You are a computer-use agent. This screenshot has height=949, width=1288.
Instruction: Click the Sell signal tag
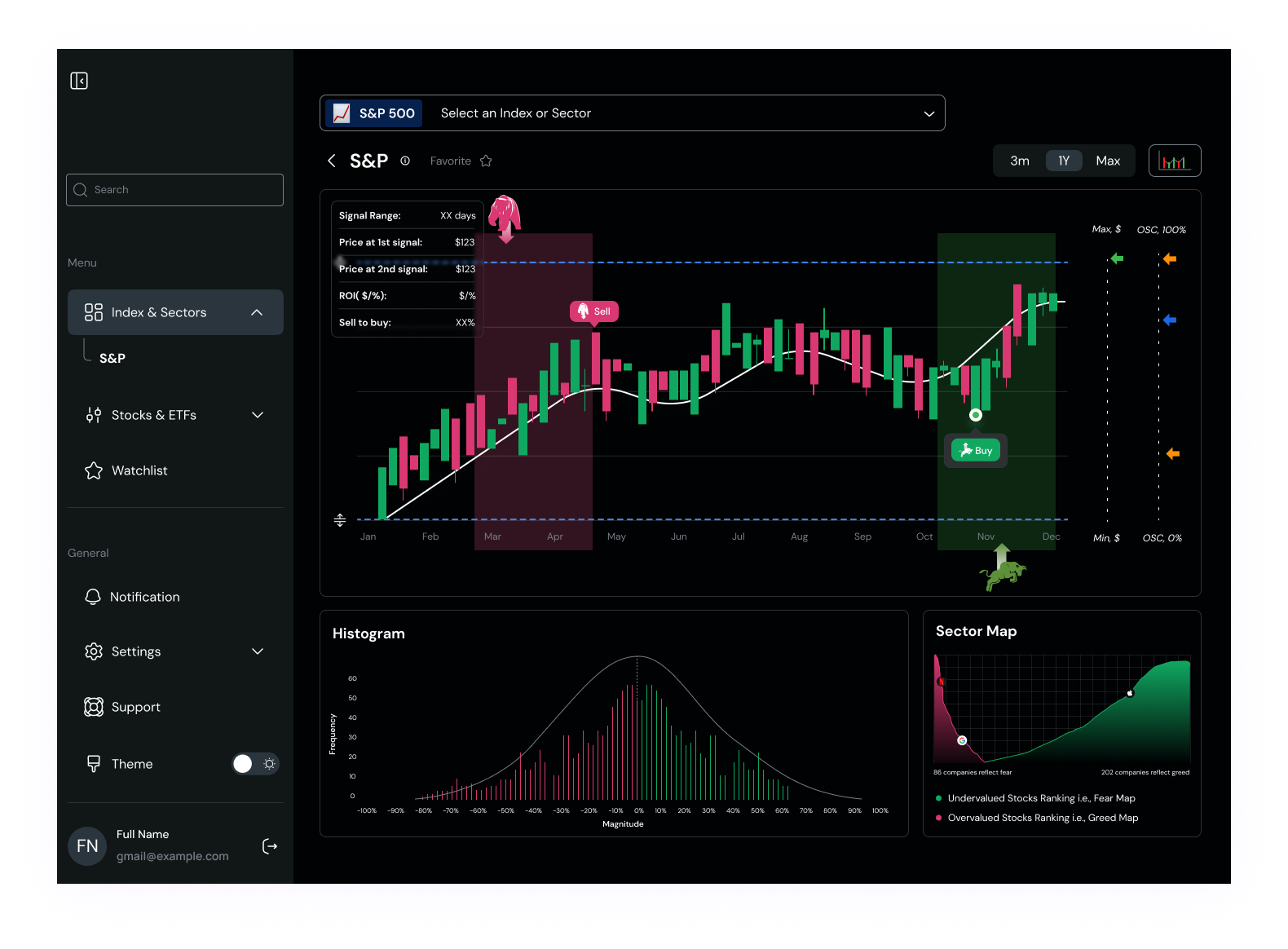tap(594, 311)
